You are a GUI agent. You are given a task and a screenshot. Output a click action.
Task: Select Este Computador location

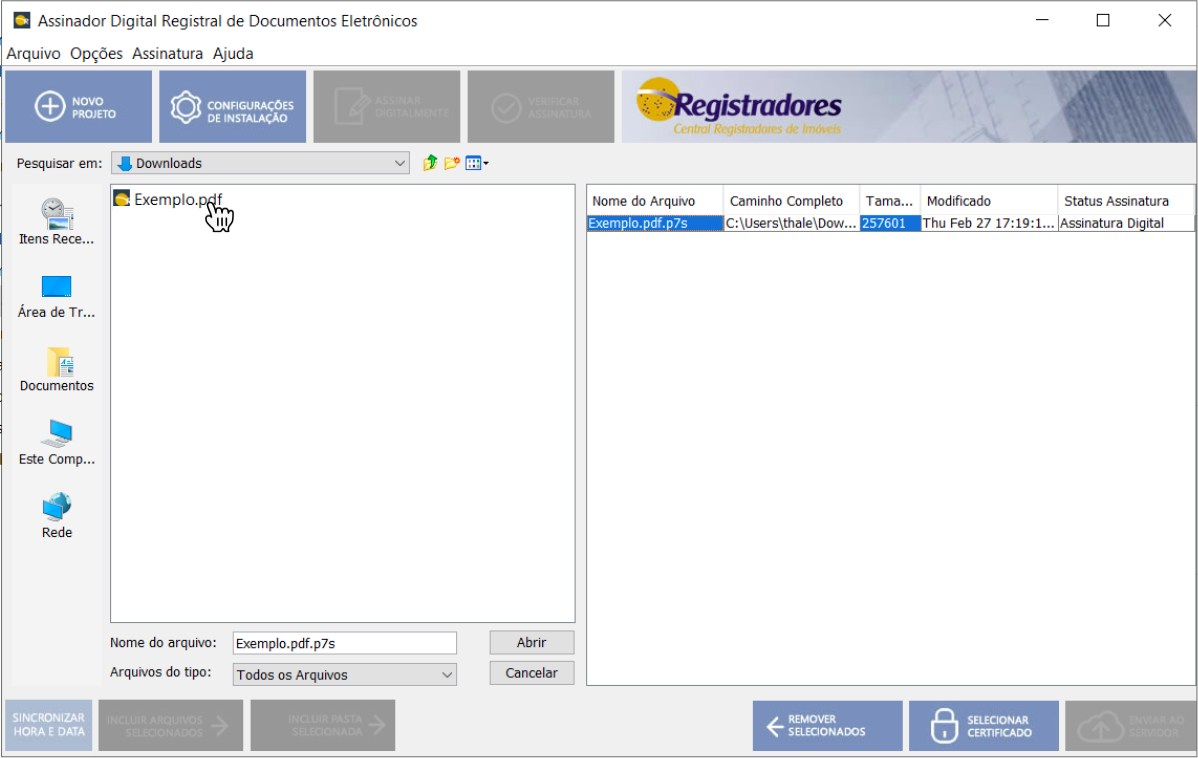click(x=57, y=442)
